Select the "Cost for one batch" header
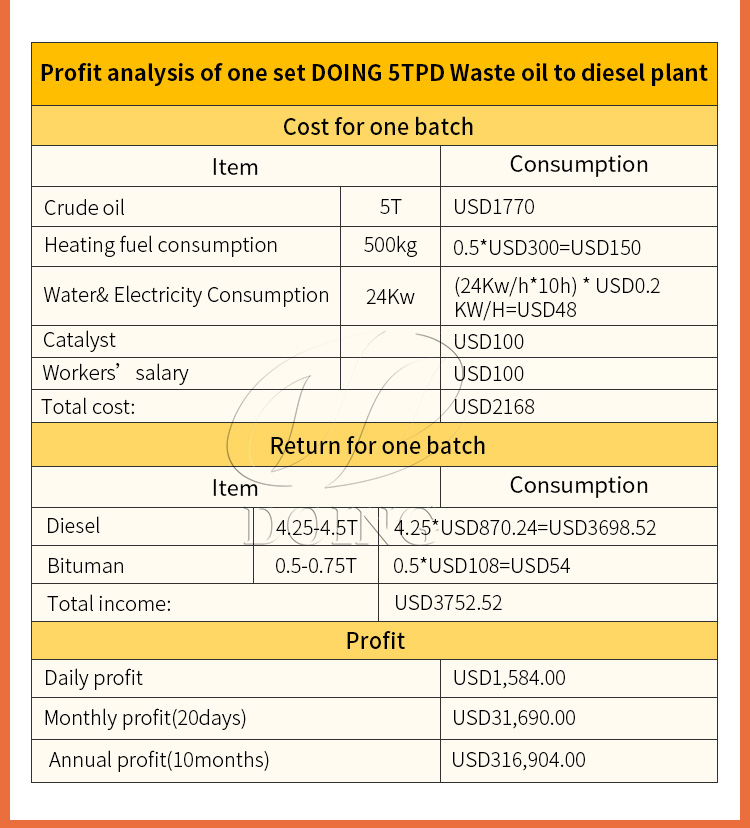This screenshot has height=828, width=750. 377,127
